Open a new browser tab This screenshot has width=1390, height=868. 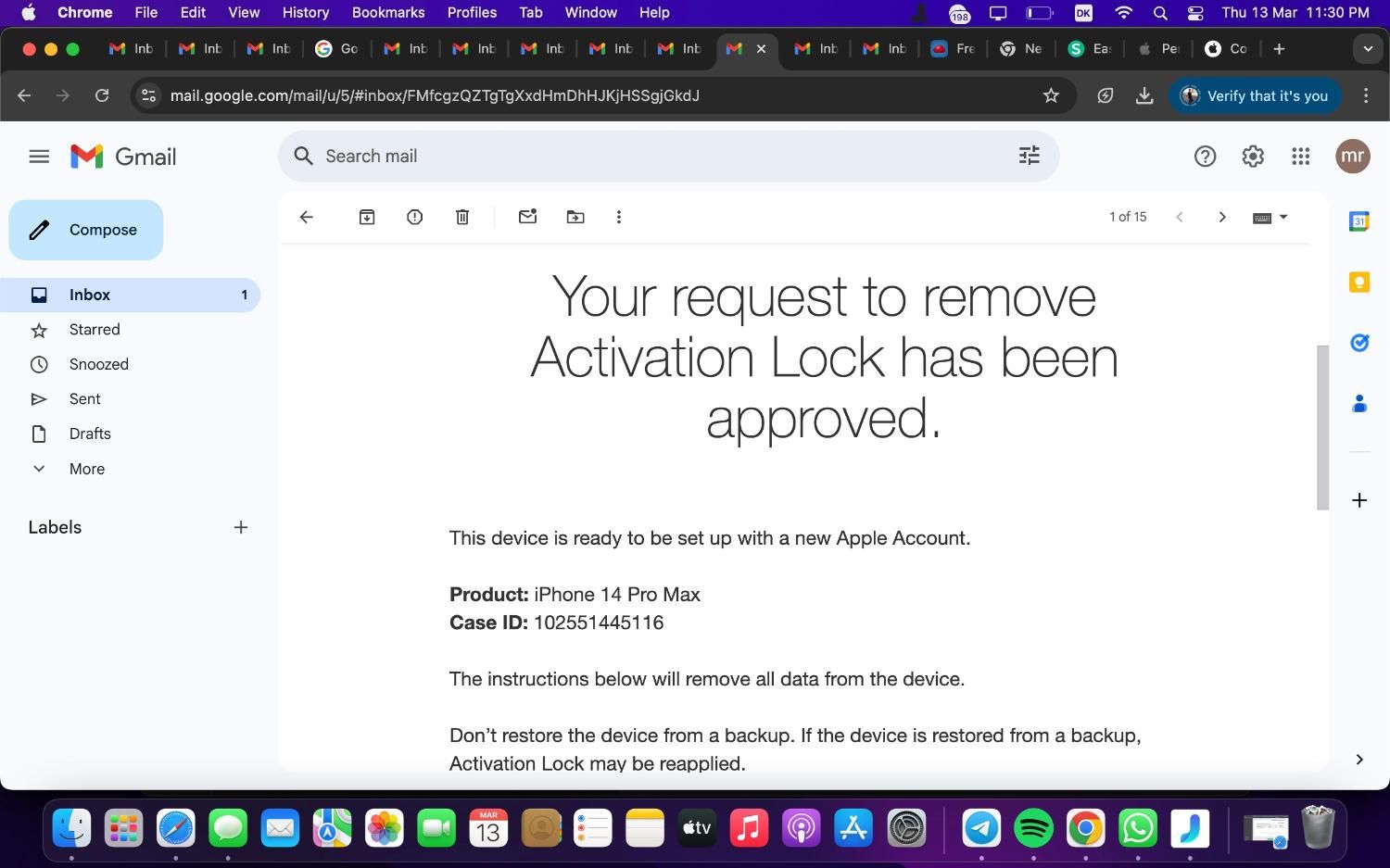click(1279, 49)
